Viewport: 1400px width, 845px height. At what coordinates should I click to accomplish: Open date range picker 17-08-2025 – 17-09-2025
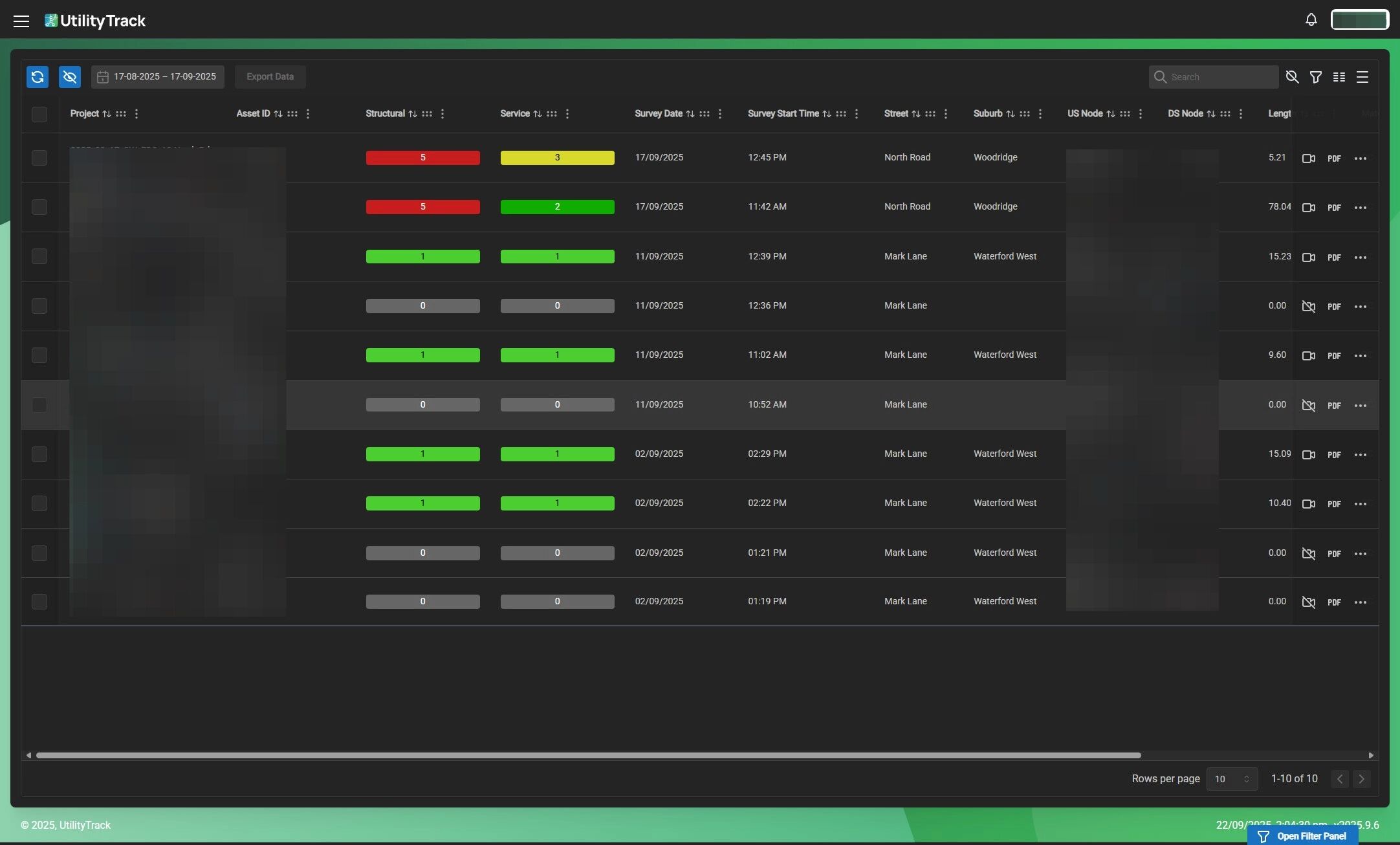point(157,77)
